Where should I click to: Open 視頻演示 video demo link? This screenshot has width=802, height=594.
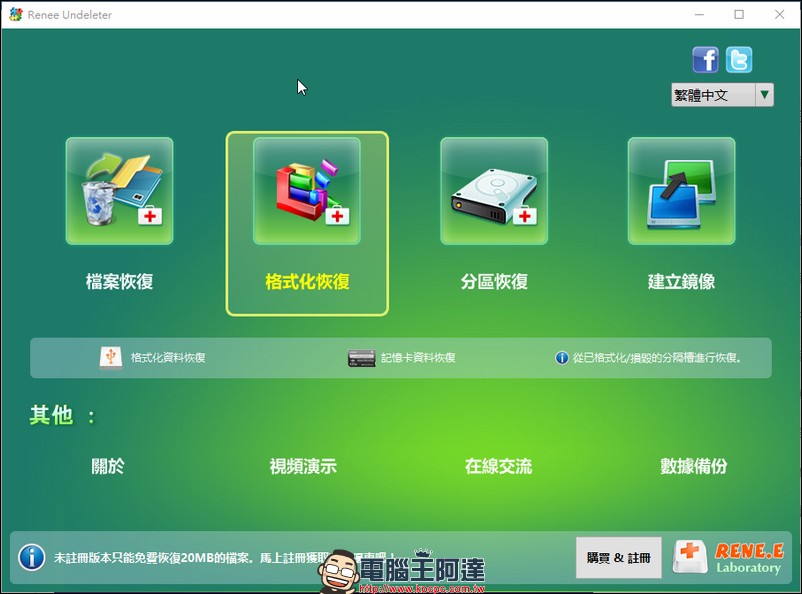303,466
